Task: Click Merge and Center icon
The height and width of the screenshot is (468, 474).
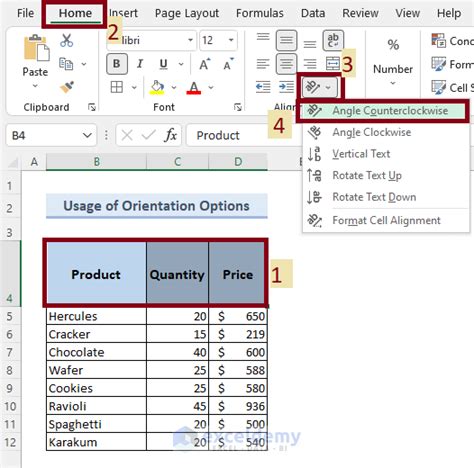Action: click(333, 64)
